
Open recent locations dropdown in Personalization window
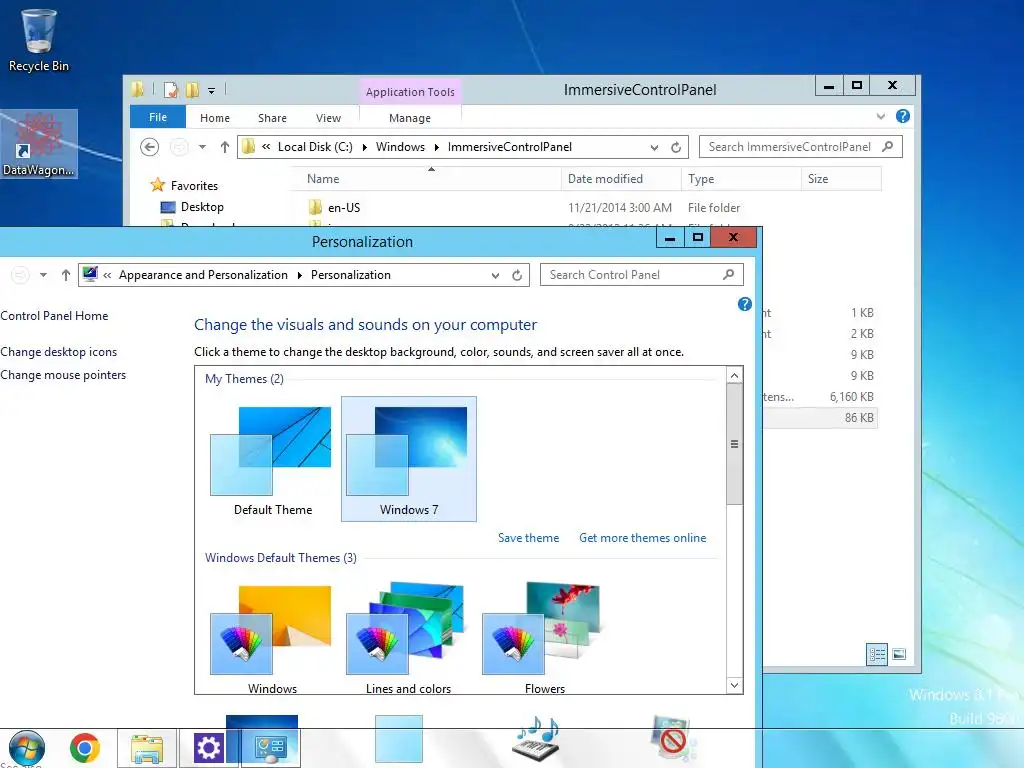point(43,275)
